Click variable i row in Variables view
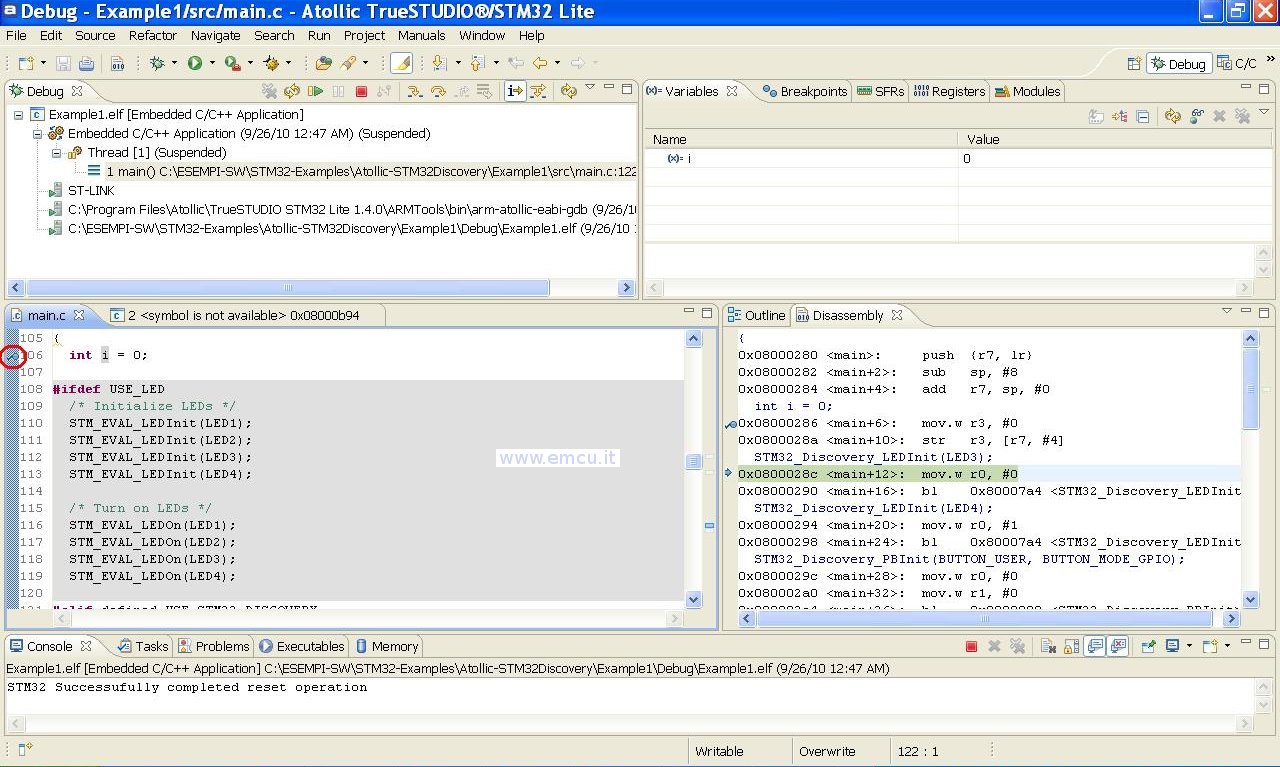 957,159
